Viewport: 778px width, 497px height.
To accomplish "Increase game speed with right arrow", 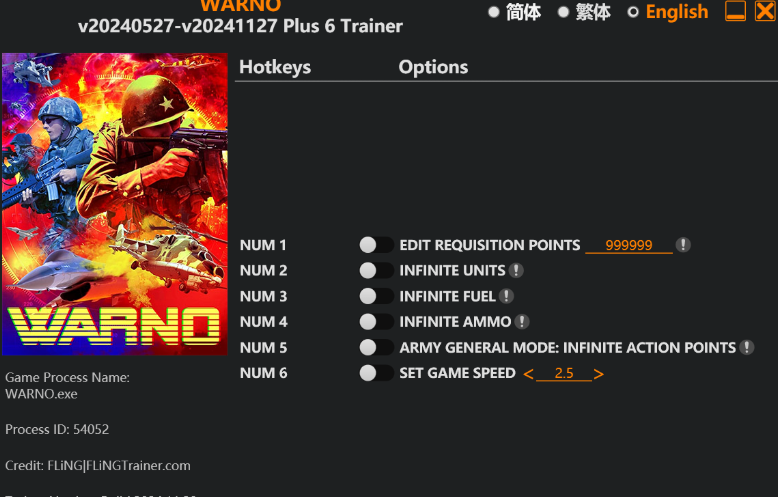I will 598,374.
